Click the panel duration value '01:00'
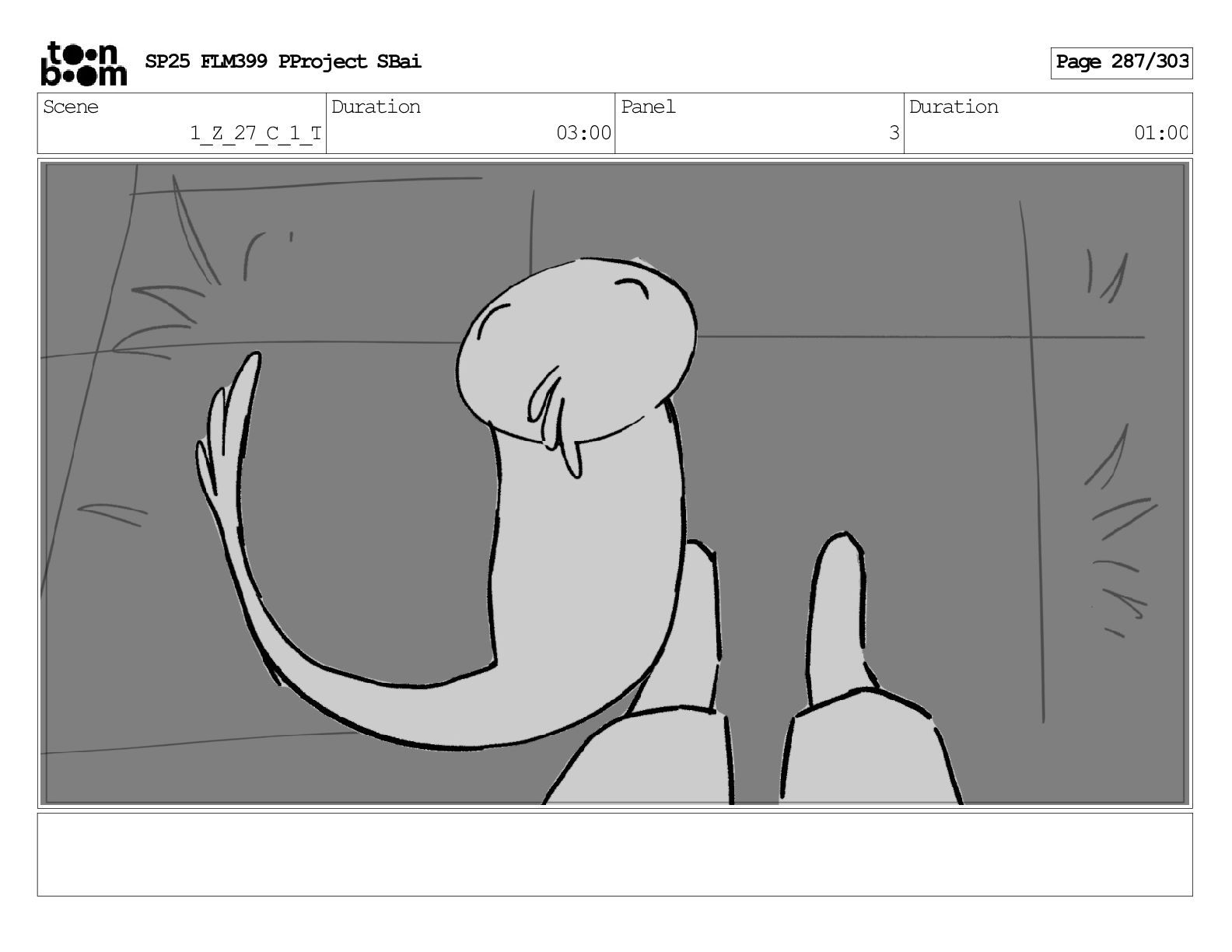The image size is (1232, 952). pyautogui.click(x=1160, y=133)
